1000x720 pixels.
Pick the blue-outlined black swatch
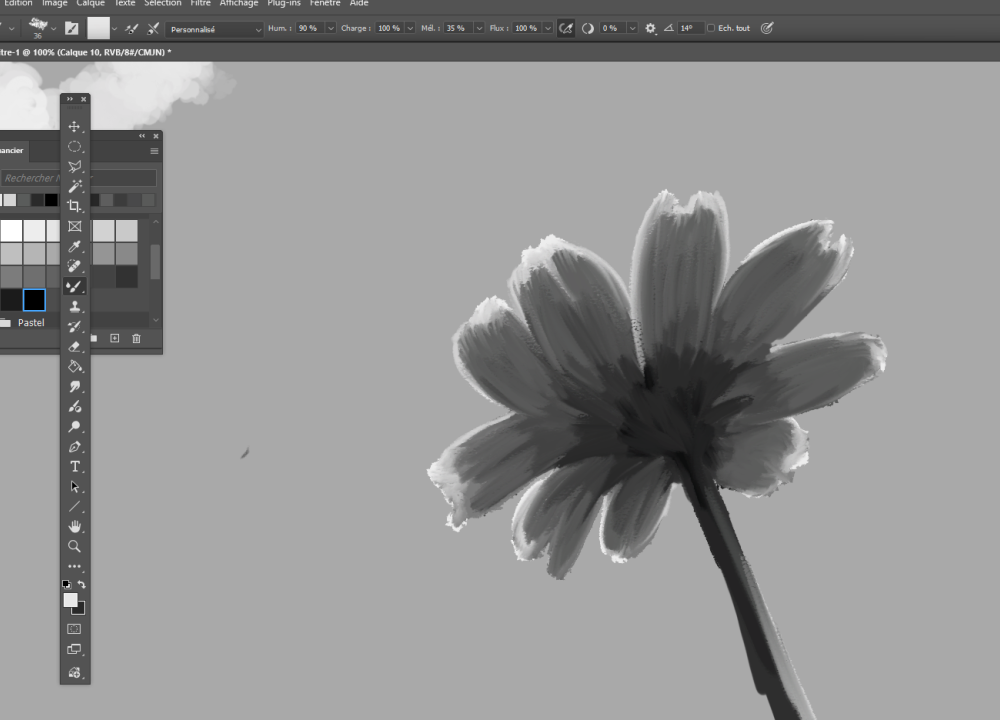pos(34,300)
